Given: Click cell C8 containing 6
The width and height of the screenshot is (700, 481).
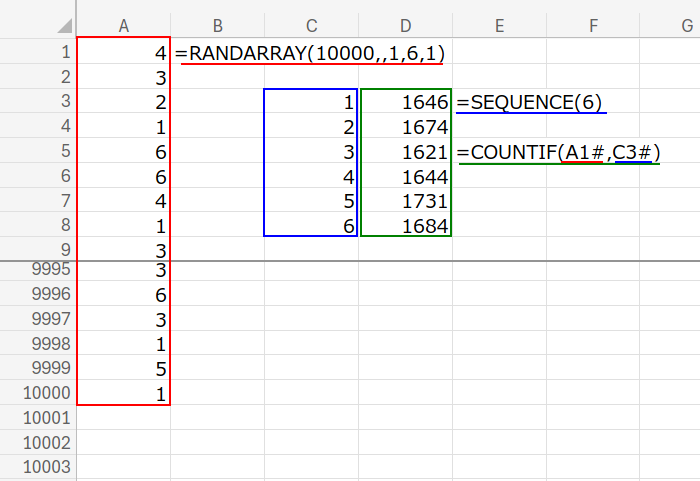Looking at the screenshot, I should (x=311, y=225).
